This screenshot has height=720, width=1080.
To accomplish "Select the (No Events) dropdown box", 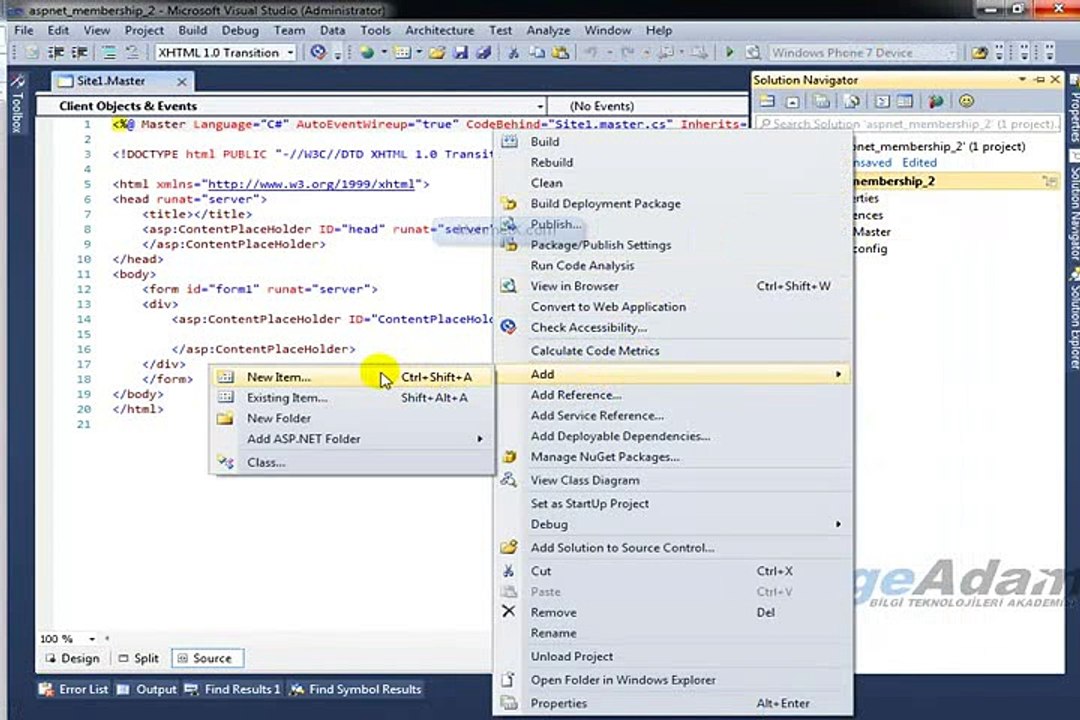I will [x=647, y=106].
